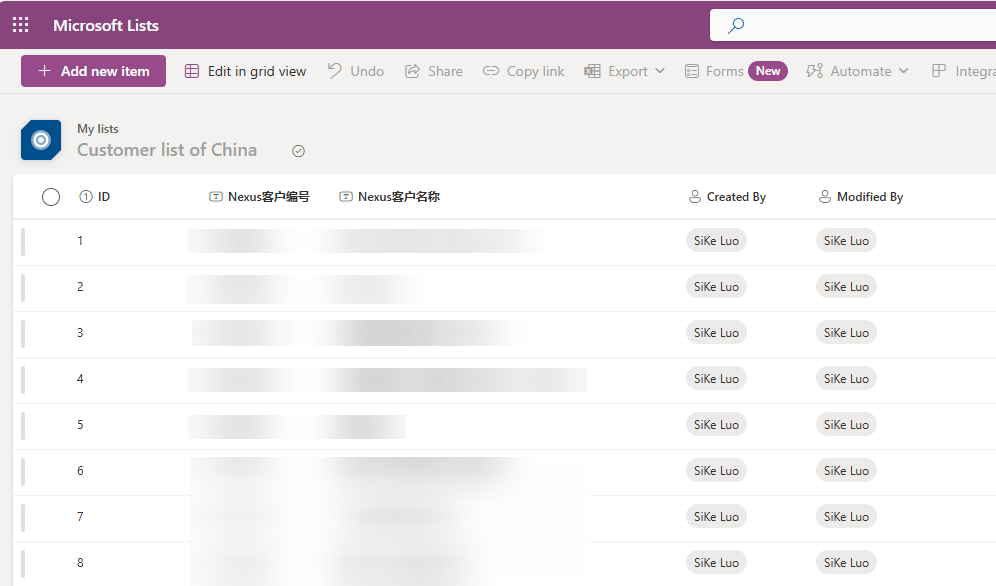Open the Modified By column header
Image resolution: width=996 pixels, height=586 pixels.
pos(861,197)
